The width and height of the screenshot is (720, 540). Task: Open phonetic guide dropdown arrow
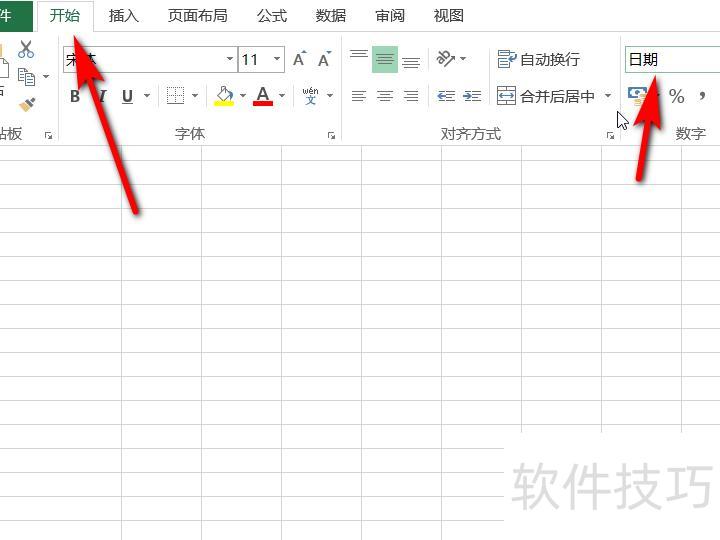(x=330, y=96)
